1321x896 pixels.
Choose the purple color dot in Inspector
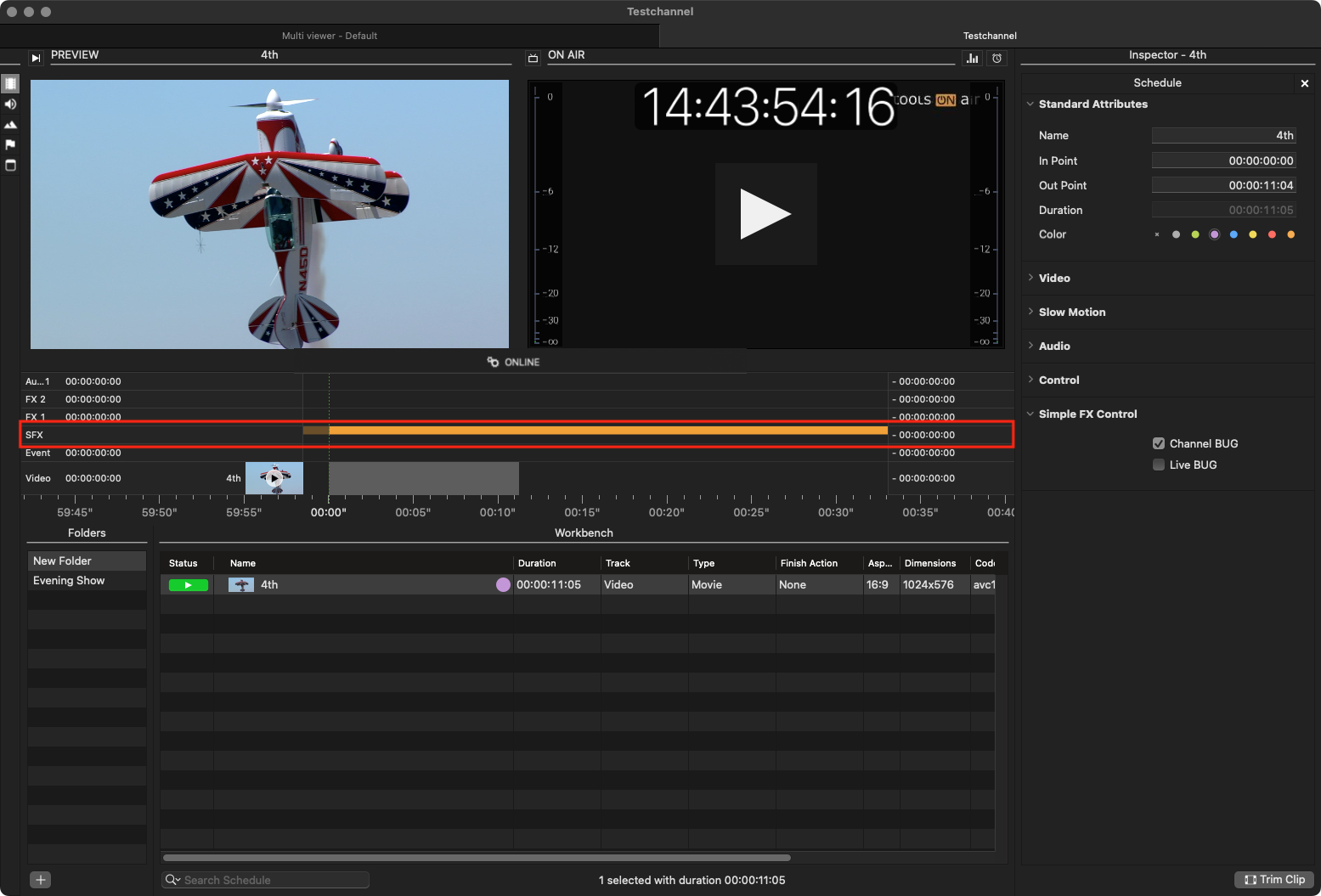pos(1215,234)
